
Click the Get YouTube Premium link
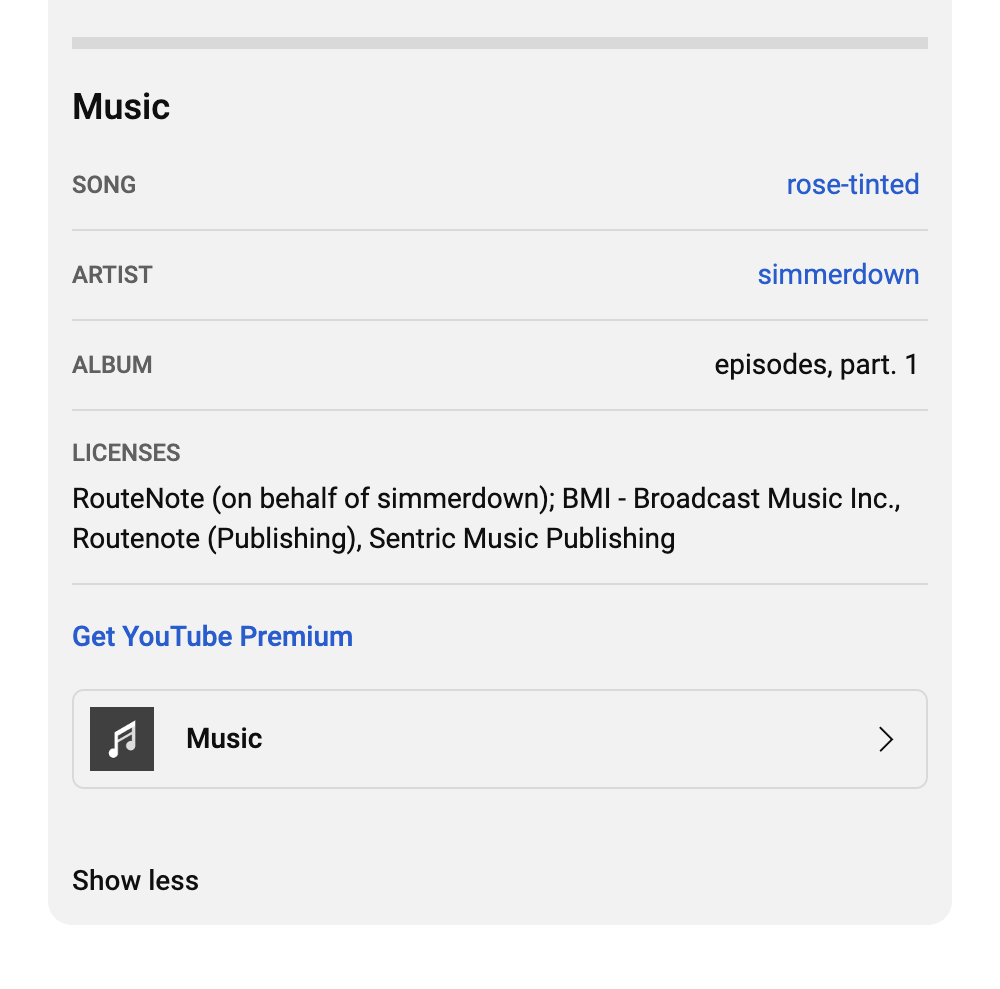pyautogui.click(x=212, y=637)
